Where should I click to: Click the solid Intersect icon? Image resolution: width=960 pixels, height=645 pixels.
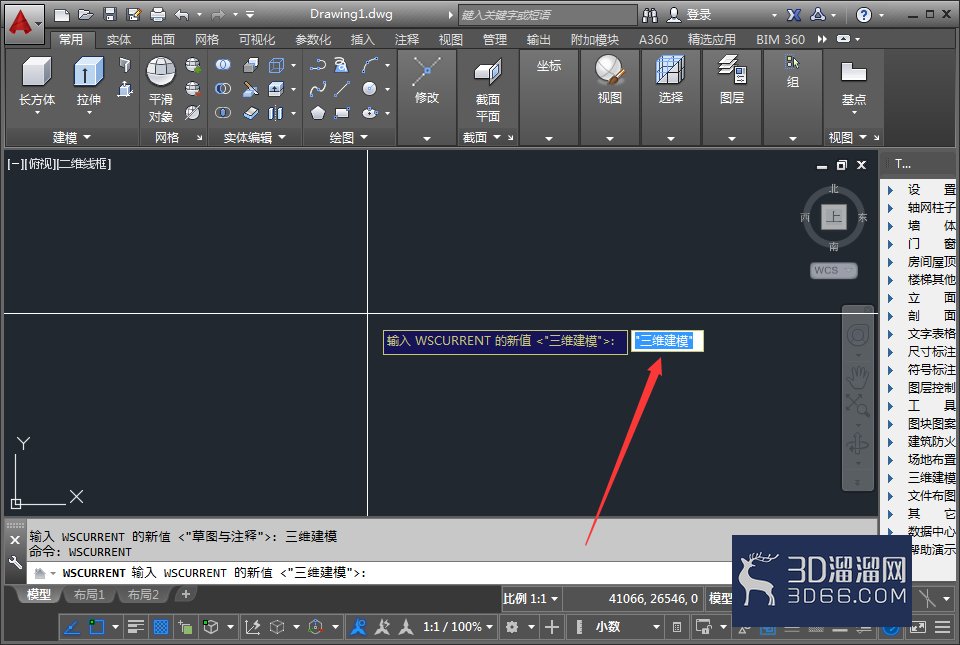(223, 113)
